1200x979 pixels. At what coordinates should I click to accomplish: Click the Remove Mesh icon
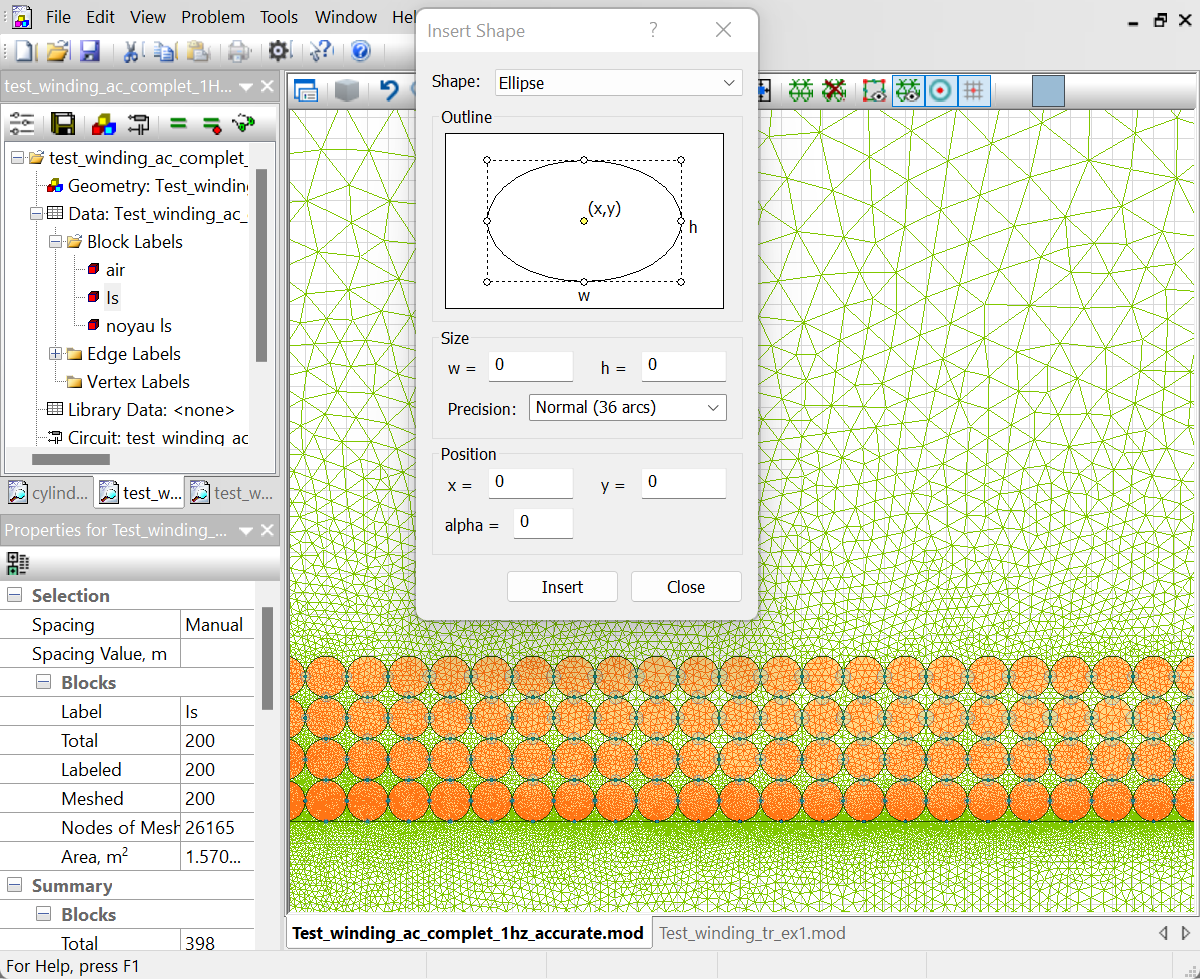coord(834,91)
